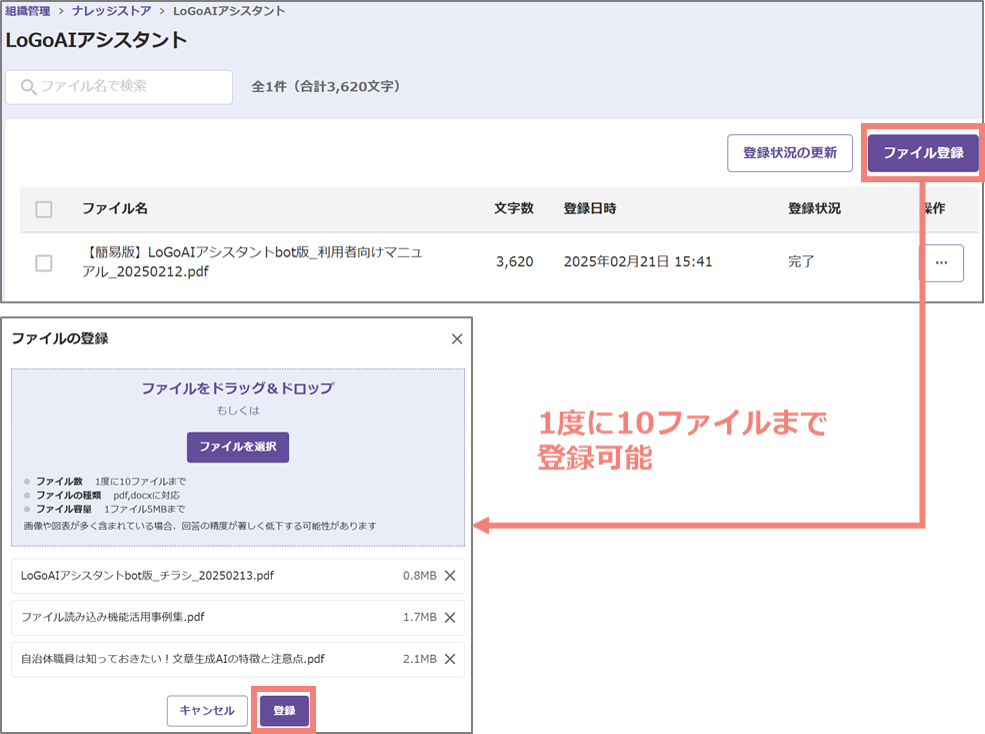985x734 pixels.
Task: Click the 登録日時 column header
Action: click(x=590, y=209)
